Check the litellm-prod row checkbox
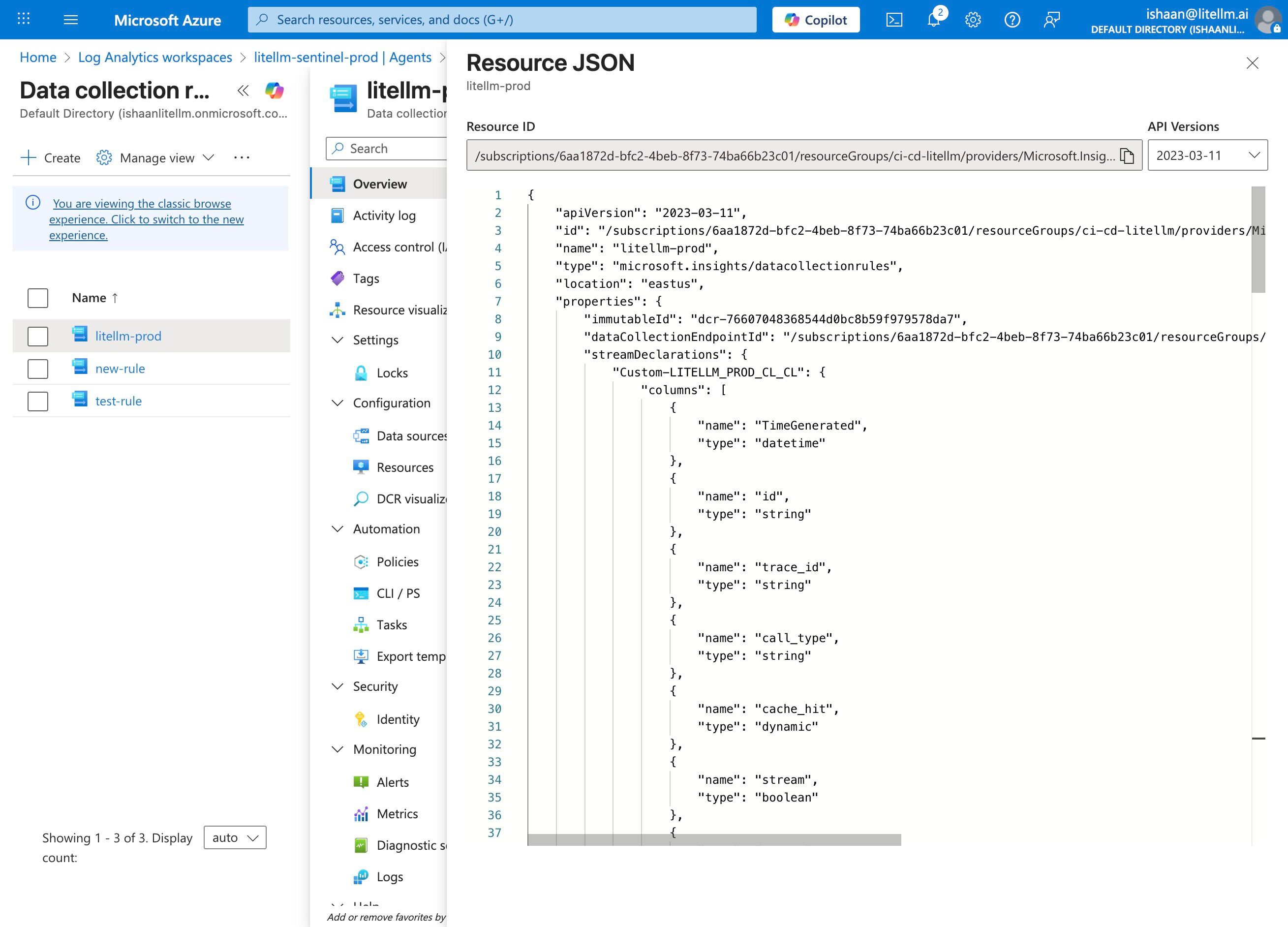The height and width of the screenshot is (927, 1288). (x=38, y=336)
